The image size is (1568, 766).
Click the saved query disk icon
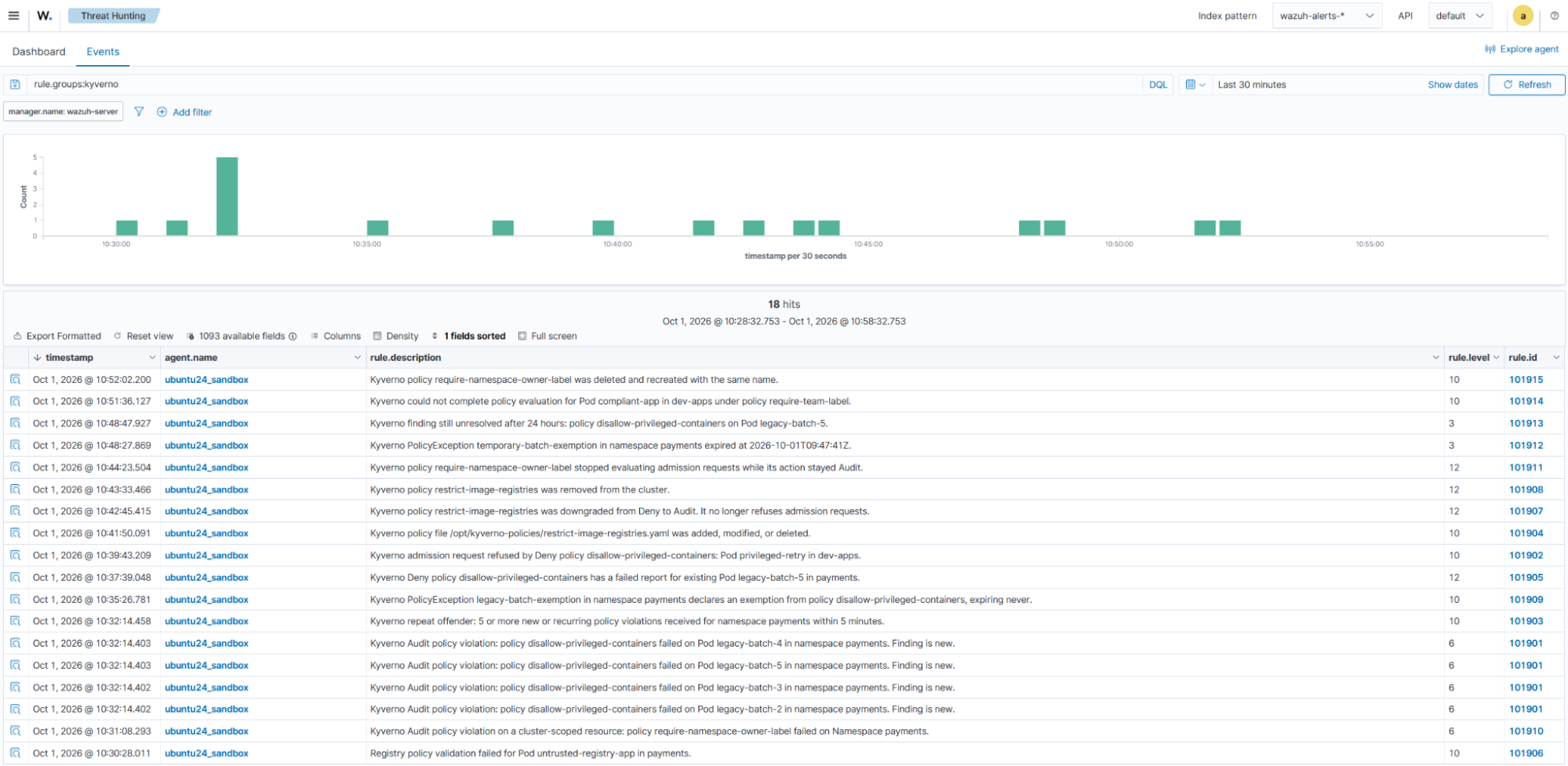click(15, 85)
